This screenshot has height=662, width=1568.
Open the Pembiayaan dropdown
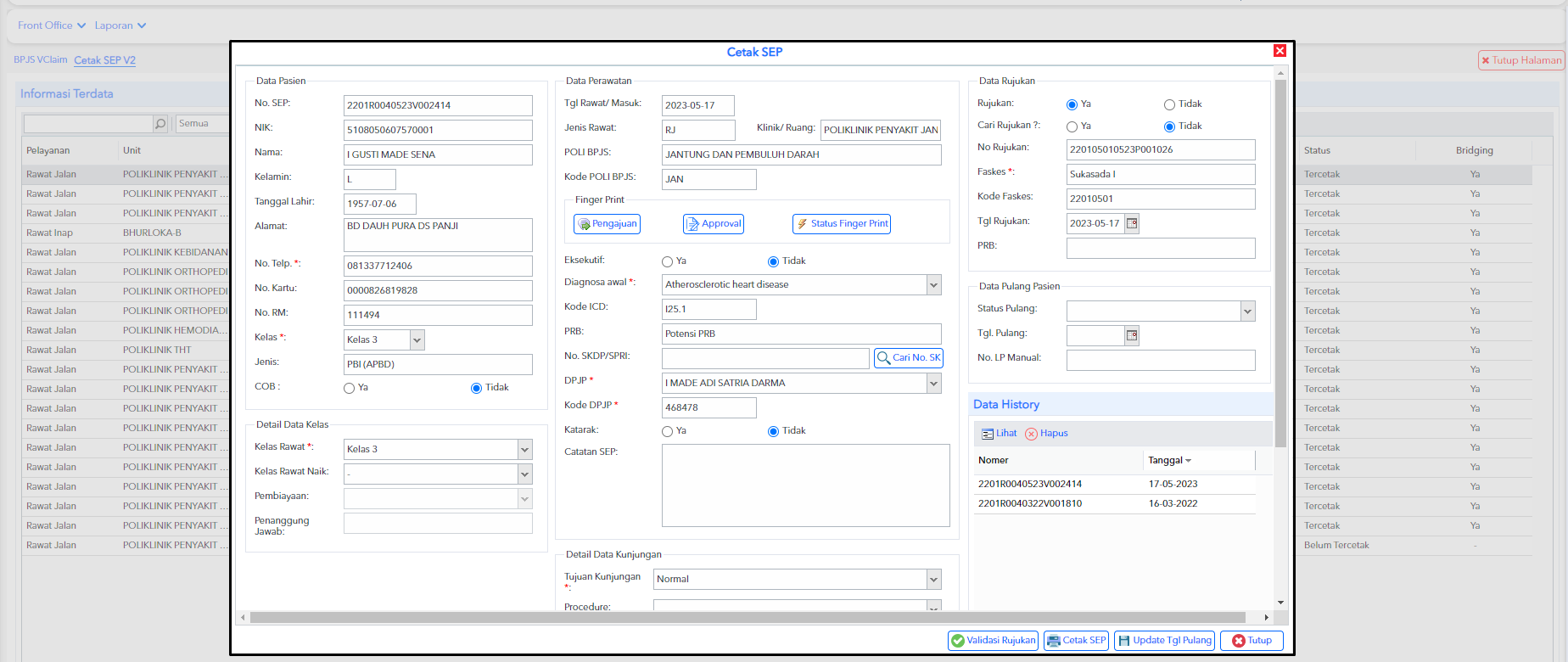(x=524, y=499)
